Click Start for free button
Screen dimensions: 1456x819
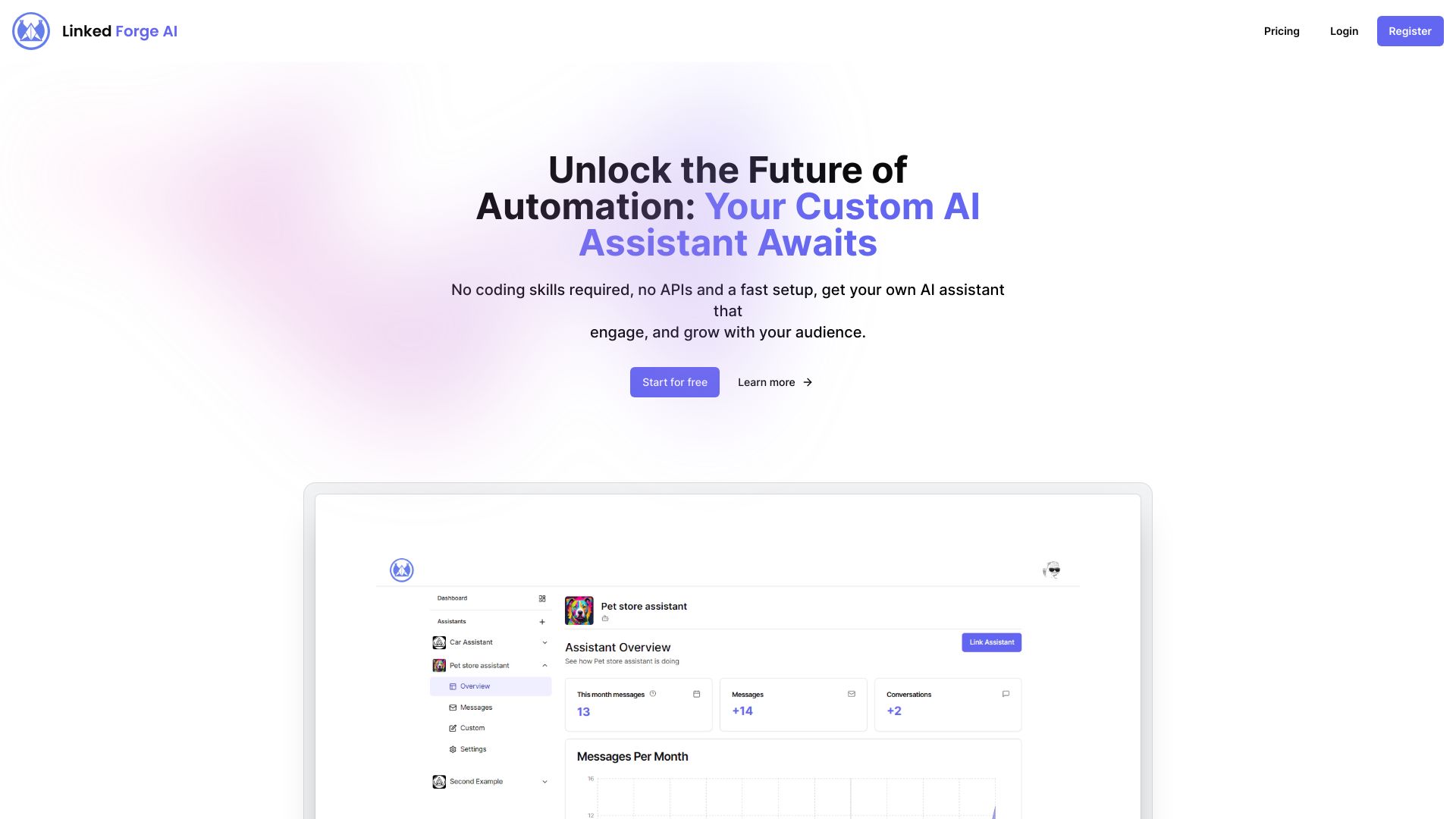674,382
